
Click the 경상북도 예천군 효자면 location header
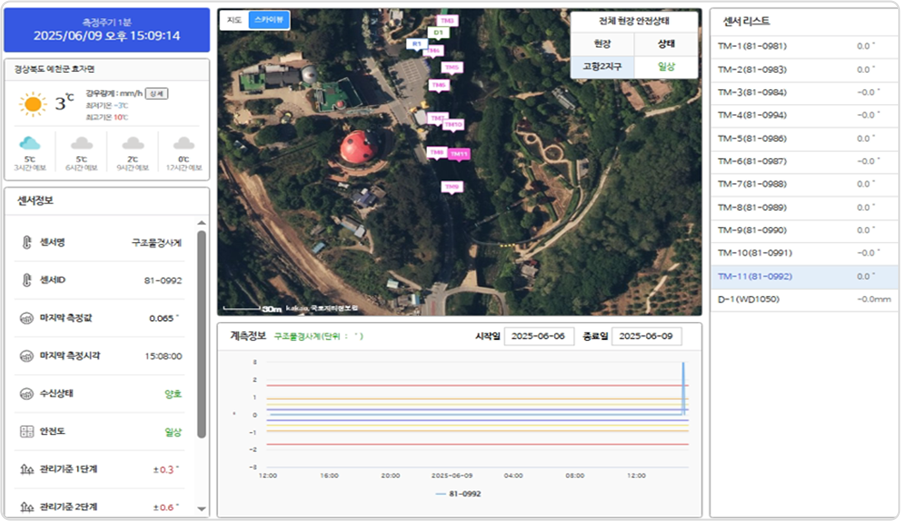(55, 69)
